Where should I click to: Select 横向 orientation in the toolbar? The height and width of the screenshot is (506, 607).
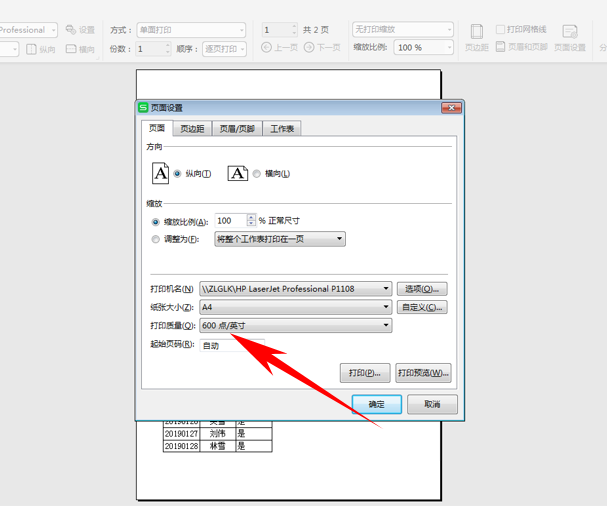(80, 49)
